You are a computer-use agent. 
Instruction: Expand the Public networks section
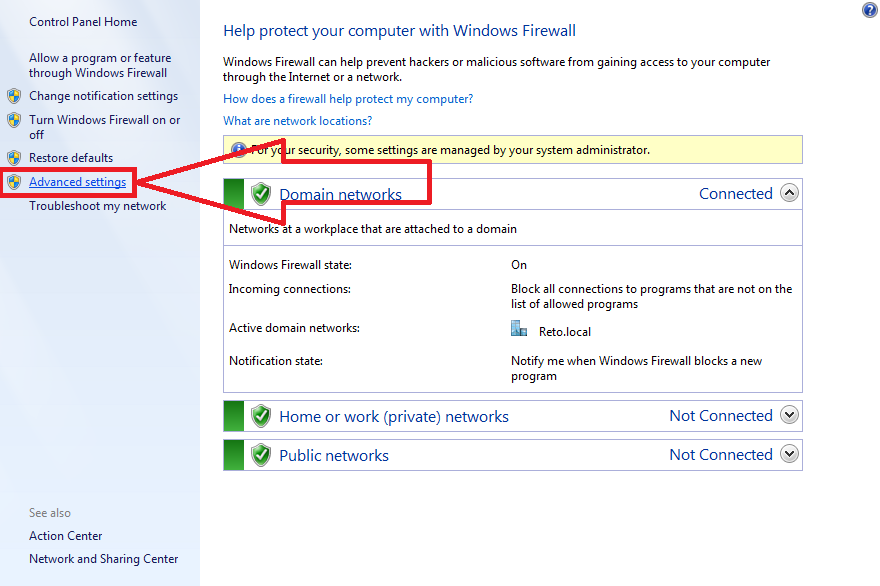(790, 454)
